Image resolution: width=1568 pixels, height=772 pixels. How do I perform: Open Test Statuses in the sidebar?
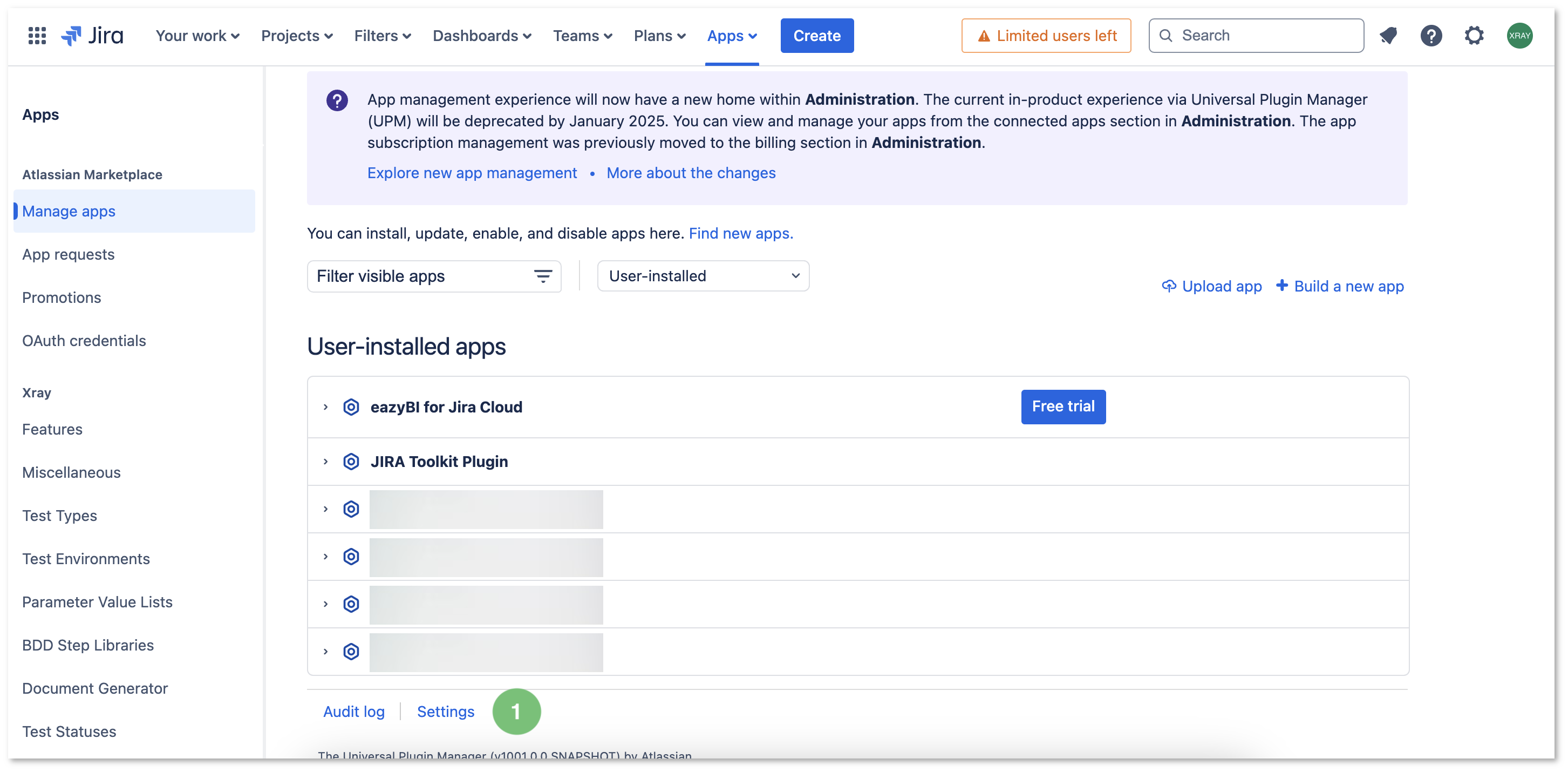tap(70, 732)
